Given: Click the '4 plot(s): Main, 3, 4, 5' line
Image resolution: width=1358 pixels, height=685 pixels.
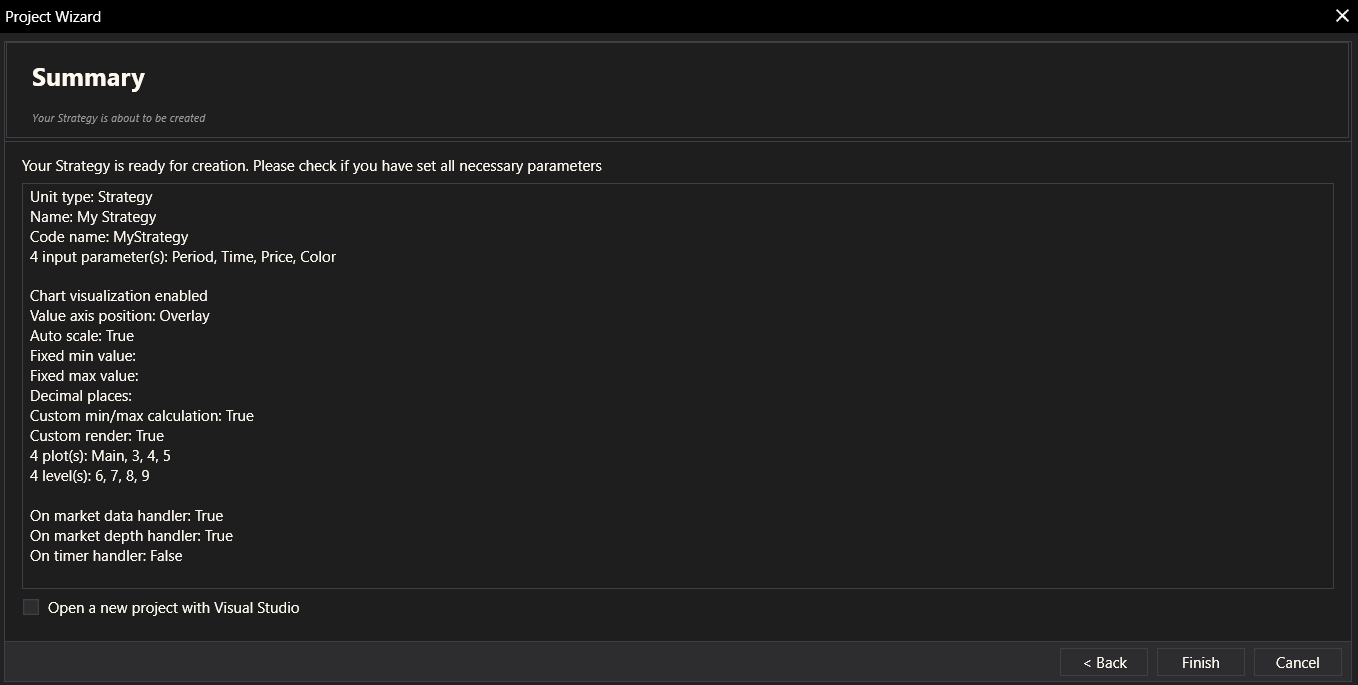Looking at the screenshot, I should point(100,456).
